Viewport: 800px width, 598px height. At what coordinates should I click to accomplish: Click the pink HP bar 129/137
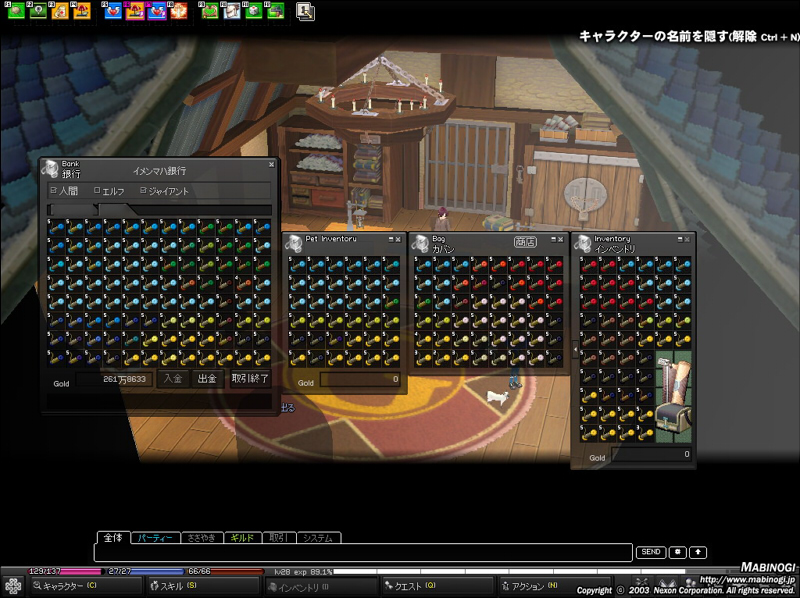65,571
